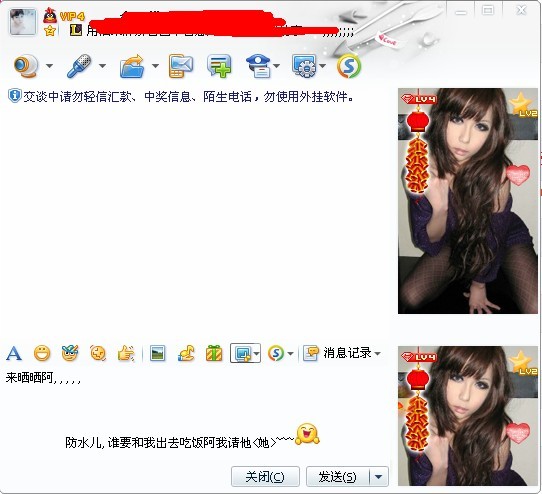Expand webcam video options arrow
Screen dimensions: 542x494
tap(49, 66)
